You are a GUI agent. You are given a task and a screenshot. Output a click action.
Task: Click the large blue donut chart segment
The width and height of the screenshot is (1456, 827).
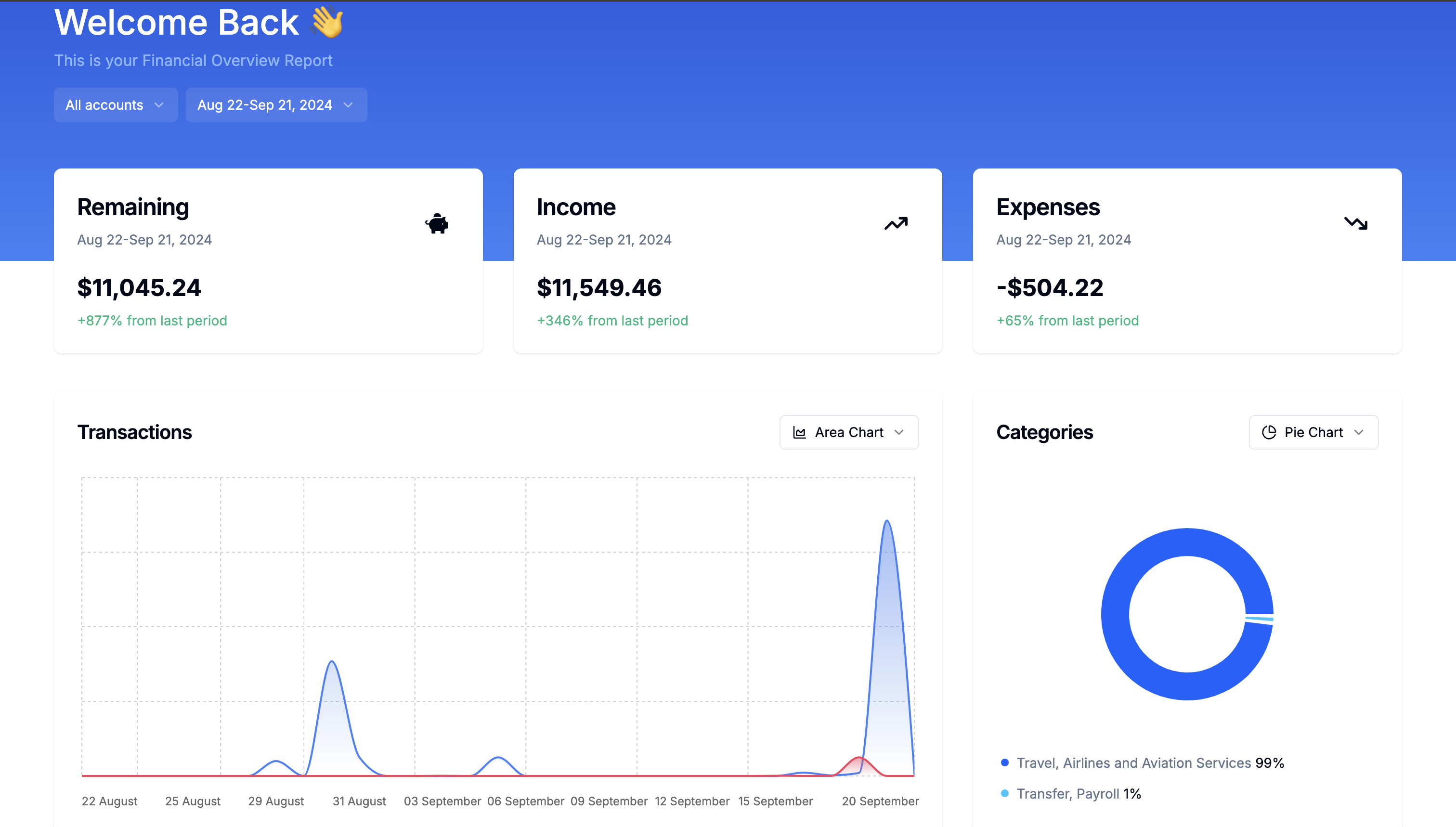[1115, 615]
